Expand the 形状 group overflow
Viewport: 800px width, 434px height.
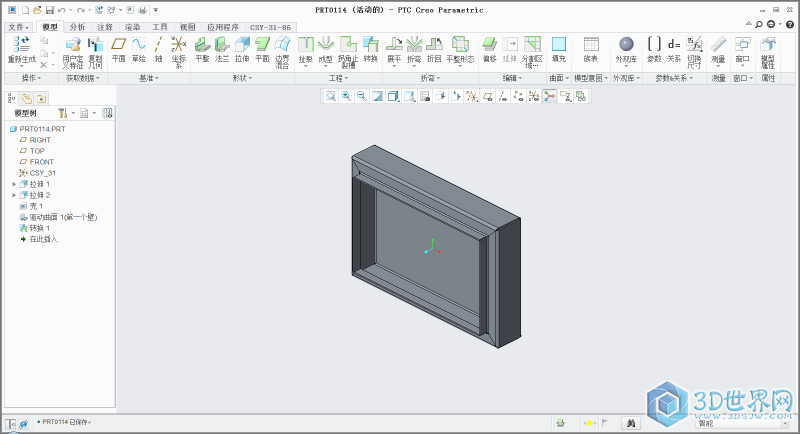click(243, 78)
